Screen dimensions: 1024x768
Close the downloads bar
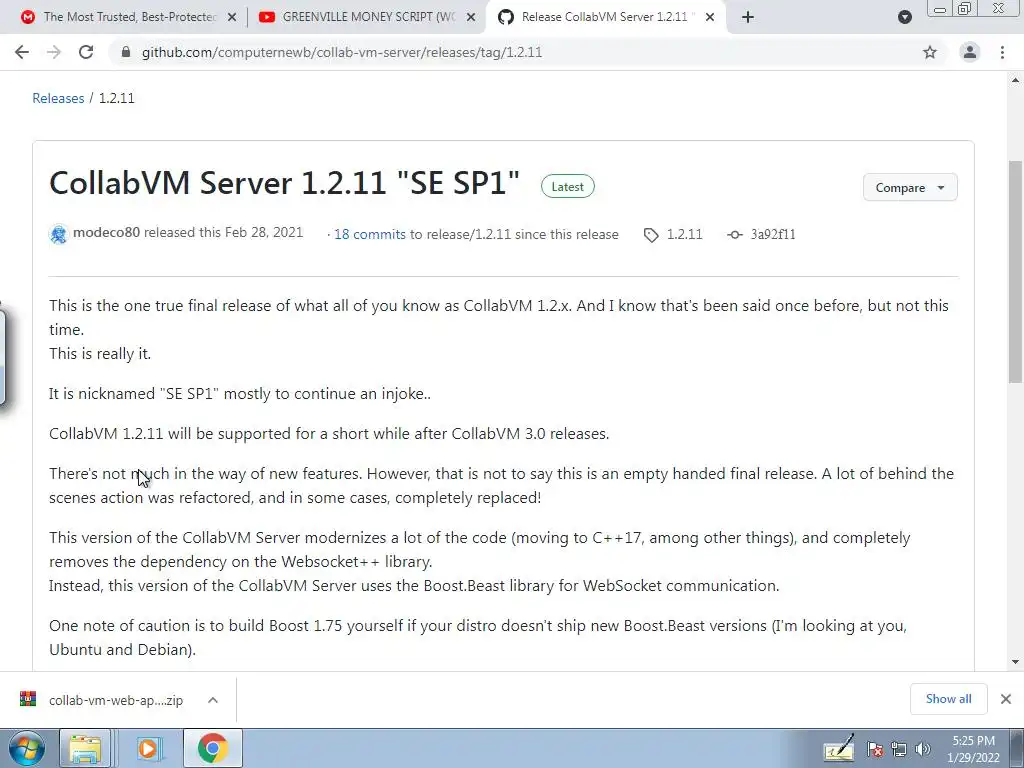[1006, 699]
